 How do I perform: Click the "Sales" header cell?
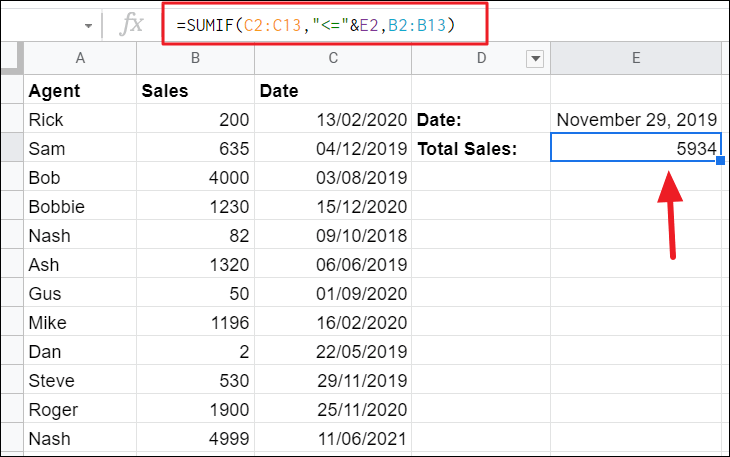point(195,91)
